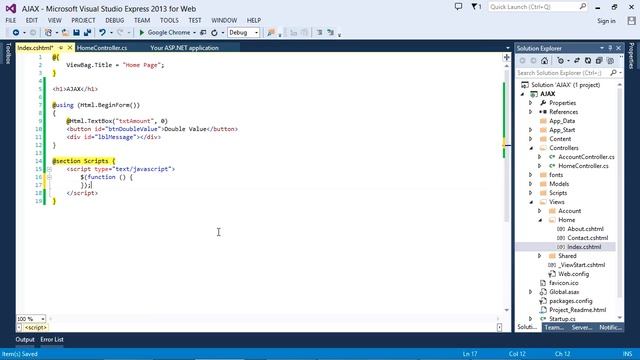Collapse the script block on line 15

coord(49,169)
